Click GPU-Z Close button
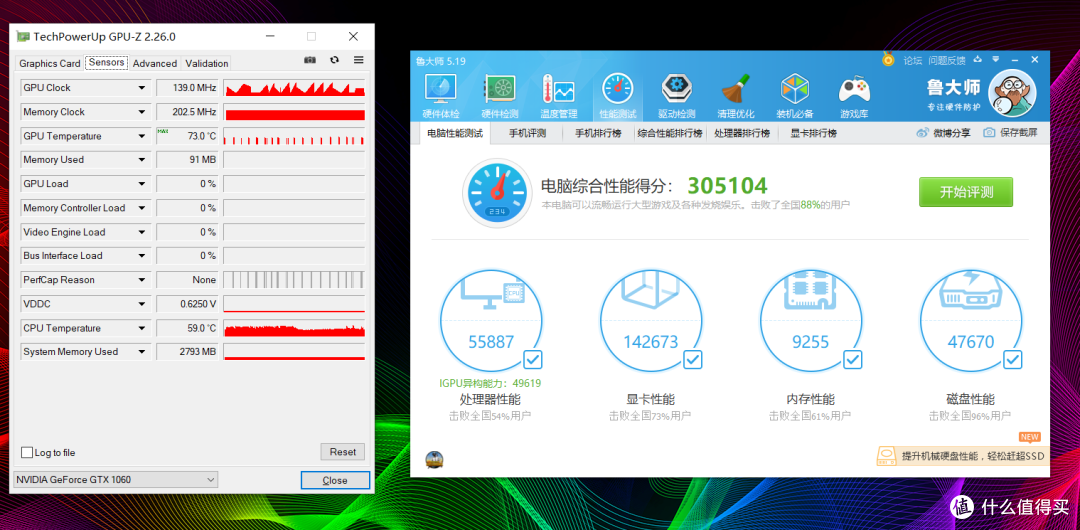The height and width of the screenshot is (530, 1080). coord(335,480)
